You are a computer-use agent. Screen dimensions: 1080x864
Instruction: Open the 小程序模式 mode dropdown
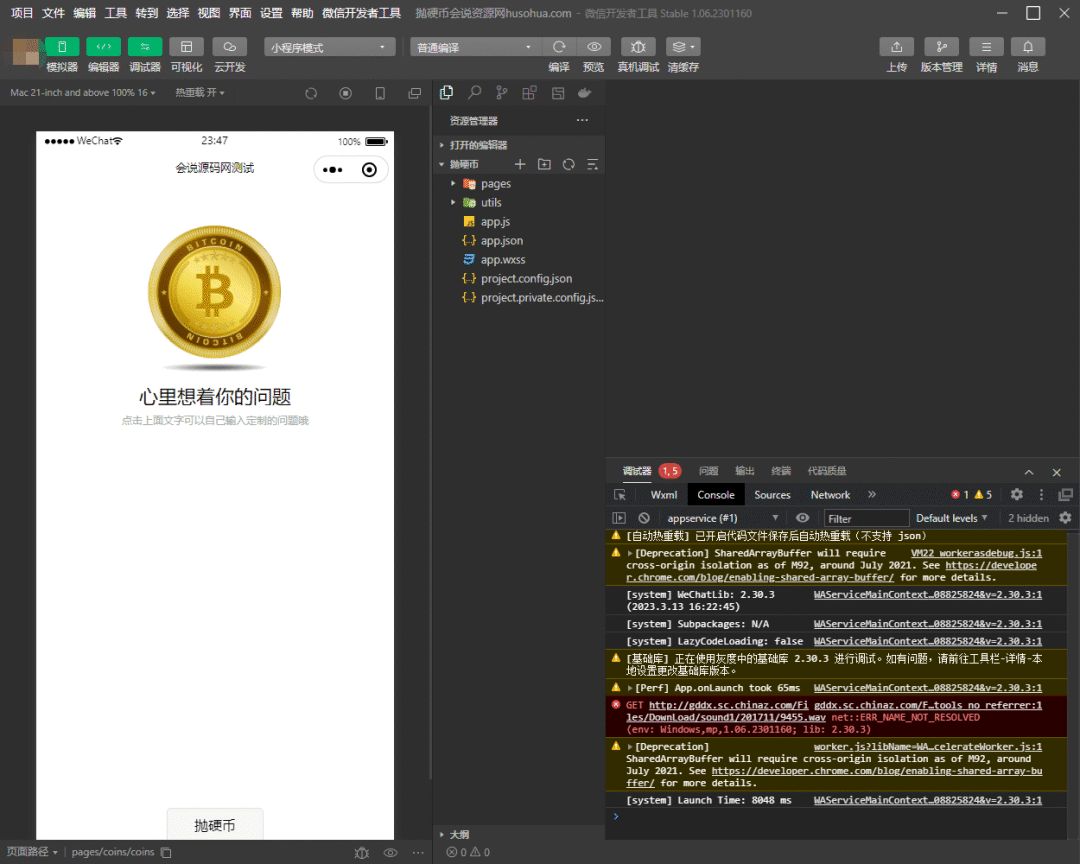click(x=329, y=47)
